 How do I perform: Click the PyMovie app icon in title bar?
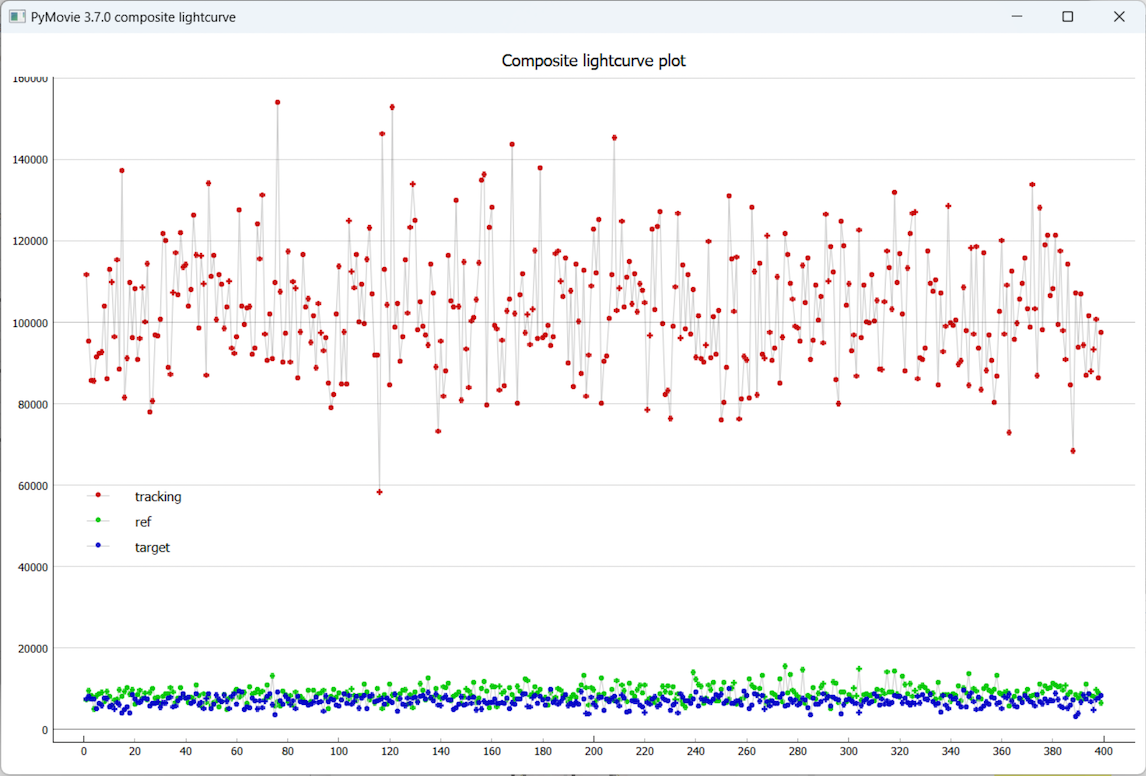pos(16,17)
